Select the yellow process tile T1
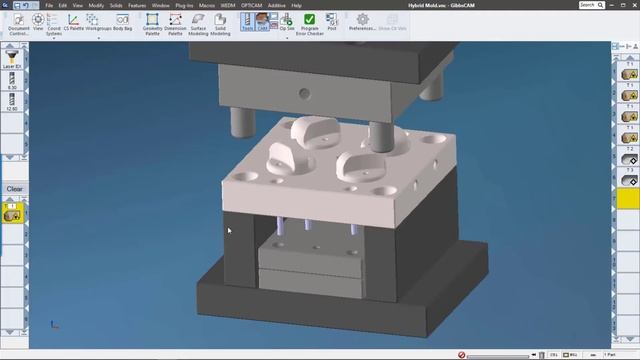 (x=13, y=213)
